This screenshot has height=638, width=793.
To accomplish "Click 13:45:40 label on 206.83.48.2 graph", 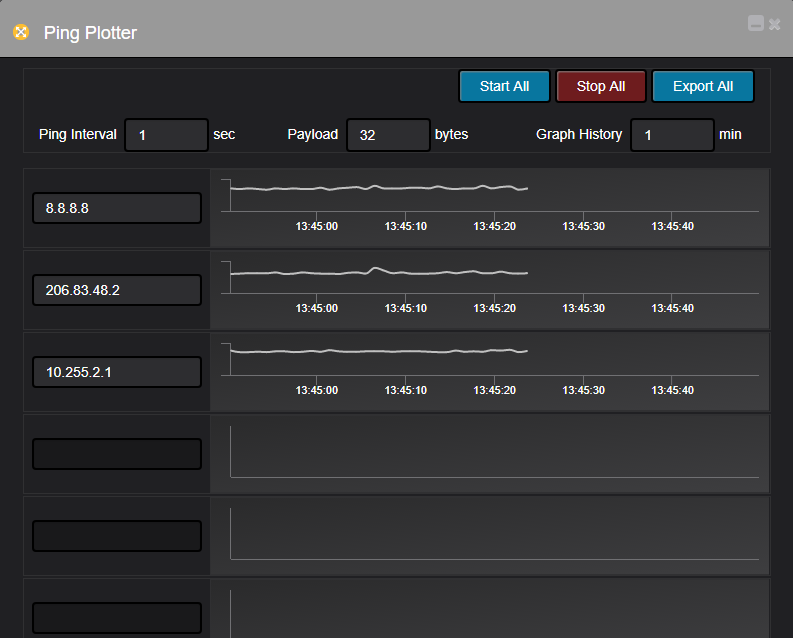I will point(673,308).
